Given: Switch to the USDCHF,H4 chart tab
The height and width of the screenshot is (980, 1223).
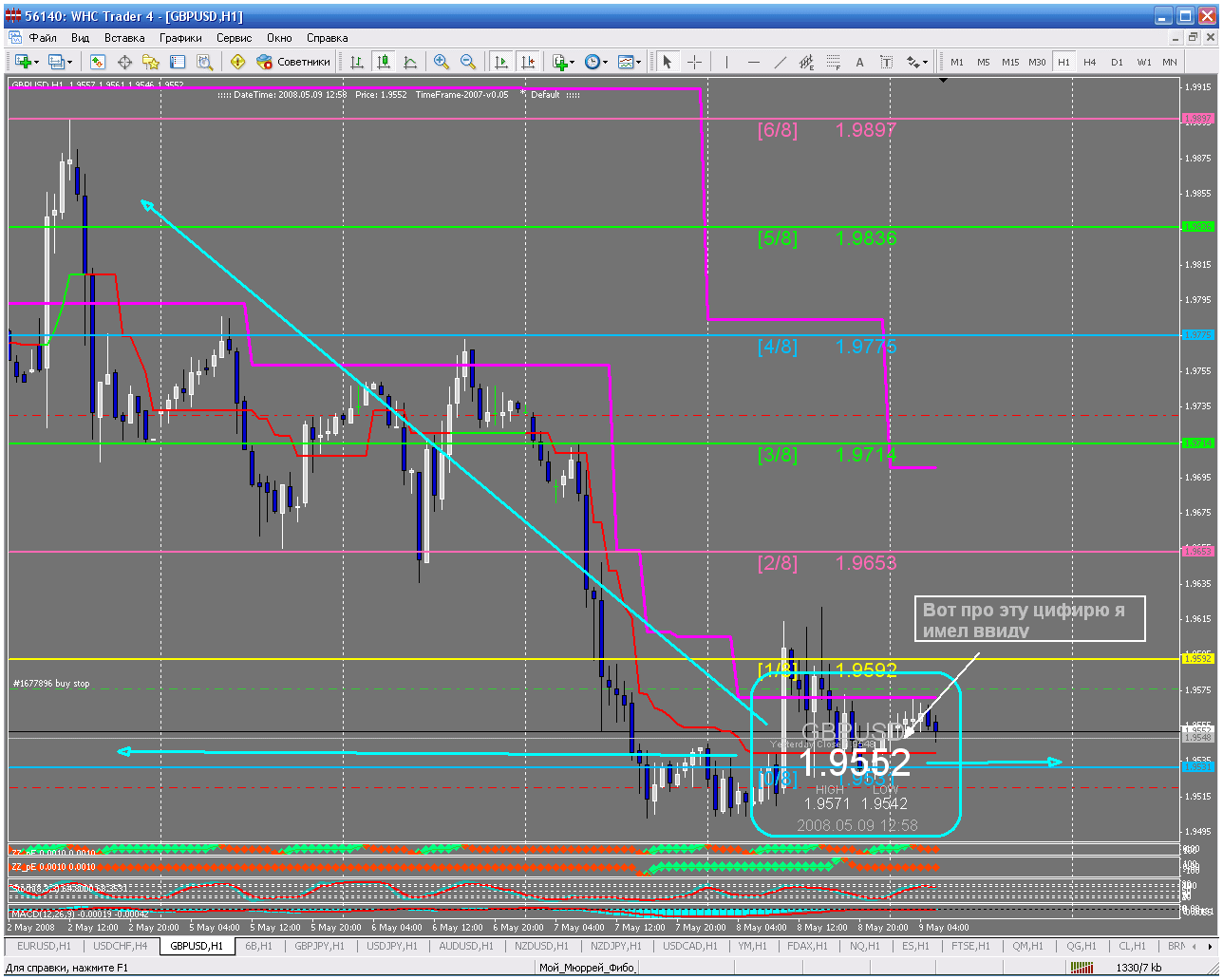Looking at the screenshot, I should point(121,946).
